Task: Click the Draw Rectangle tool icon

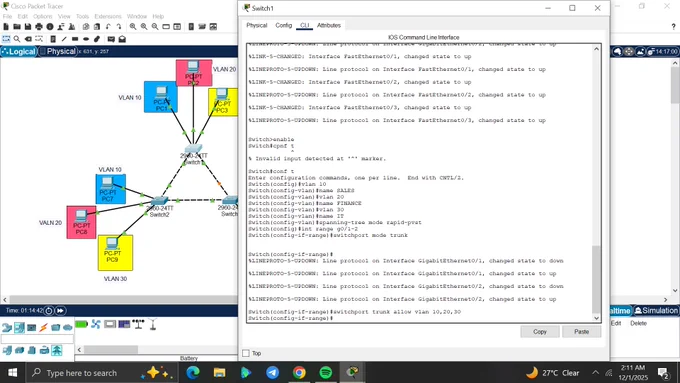Action: (x=75, y=39)
